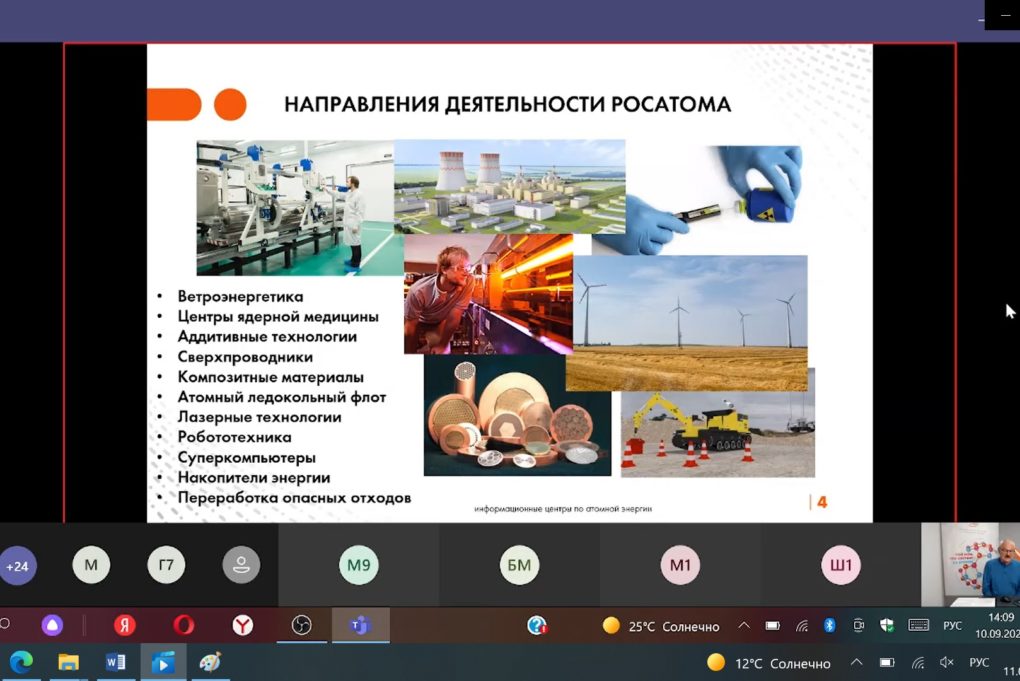Click the yellow tracked robot photo
This screenshot has width=1020, height=681.
click(x=718, y=434)
